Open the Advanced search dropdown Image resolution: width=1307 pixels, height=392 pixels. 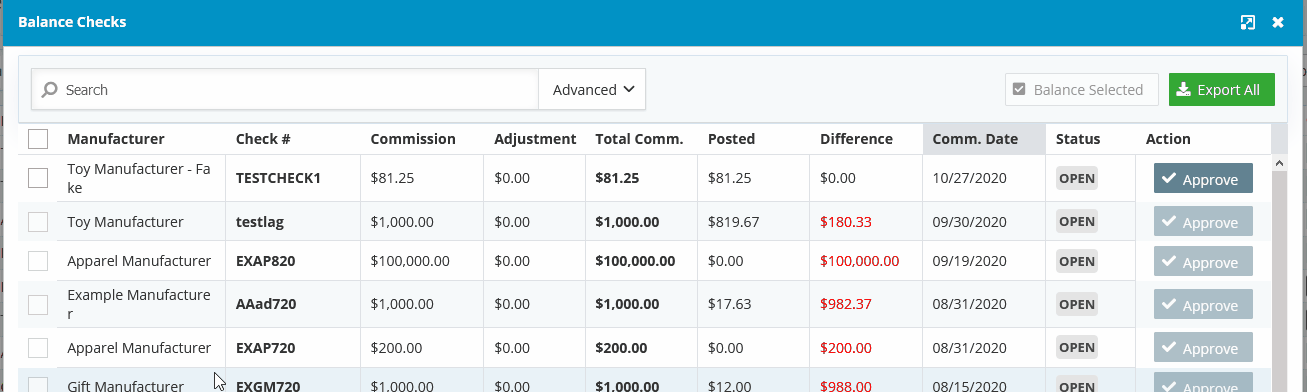[592, 89]
